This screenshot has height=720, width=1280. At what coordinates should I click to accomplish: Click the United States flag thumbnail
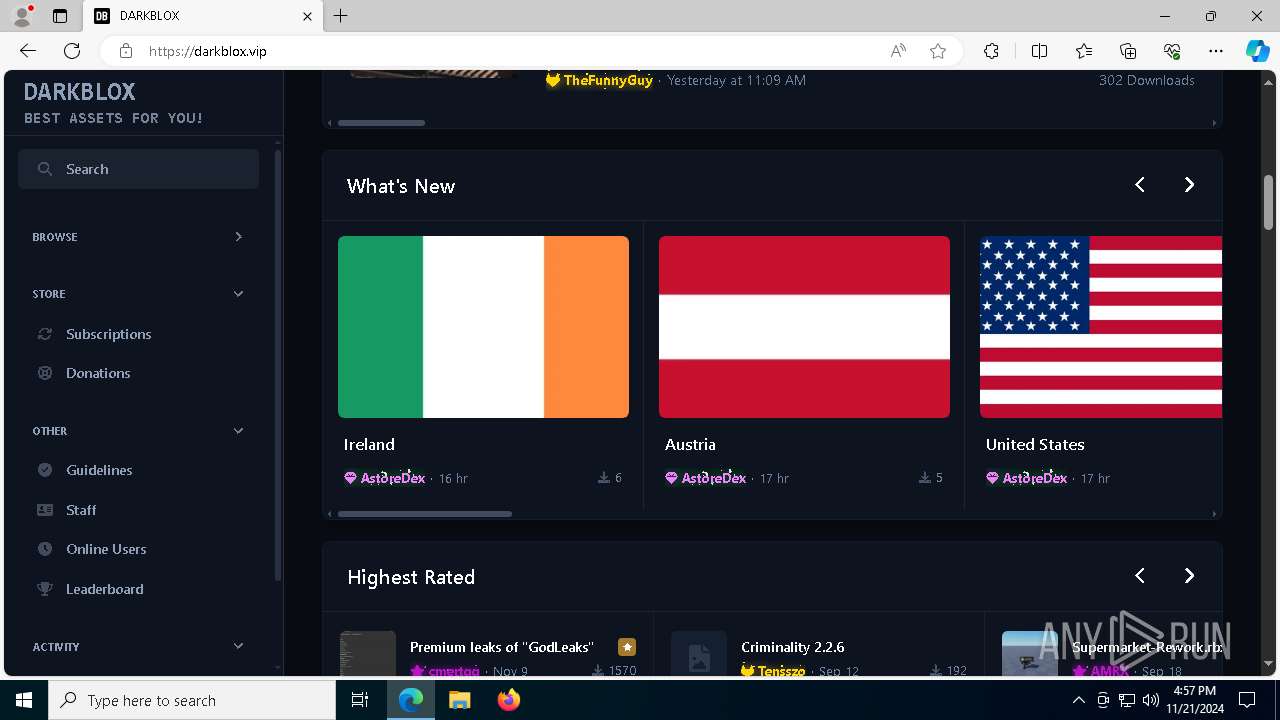point(1101,327)
